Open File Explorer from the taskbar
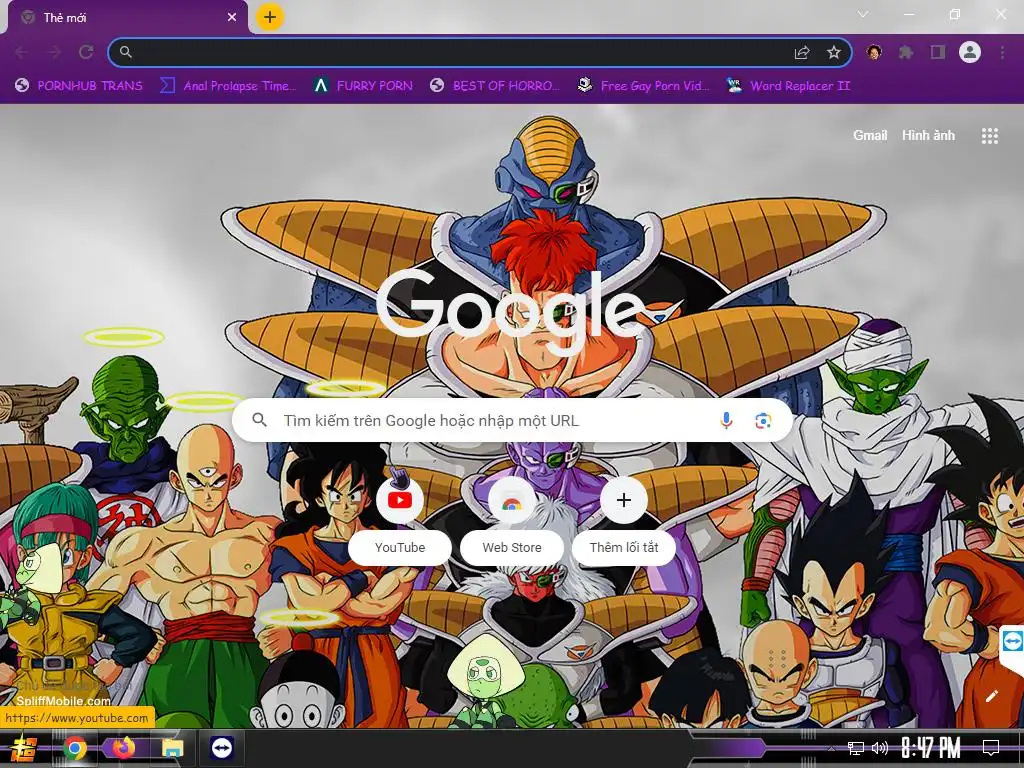 click(172, 748)
